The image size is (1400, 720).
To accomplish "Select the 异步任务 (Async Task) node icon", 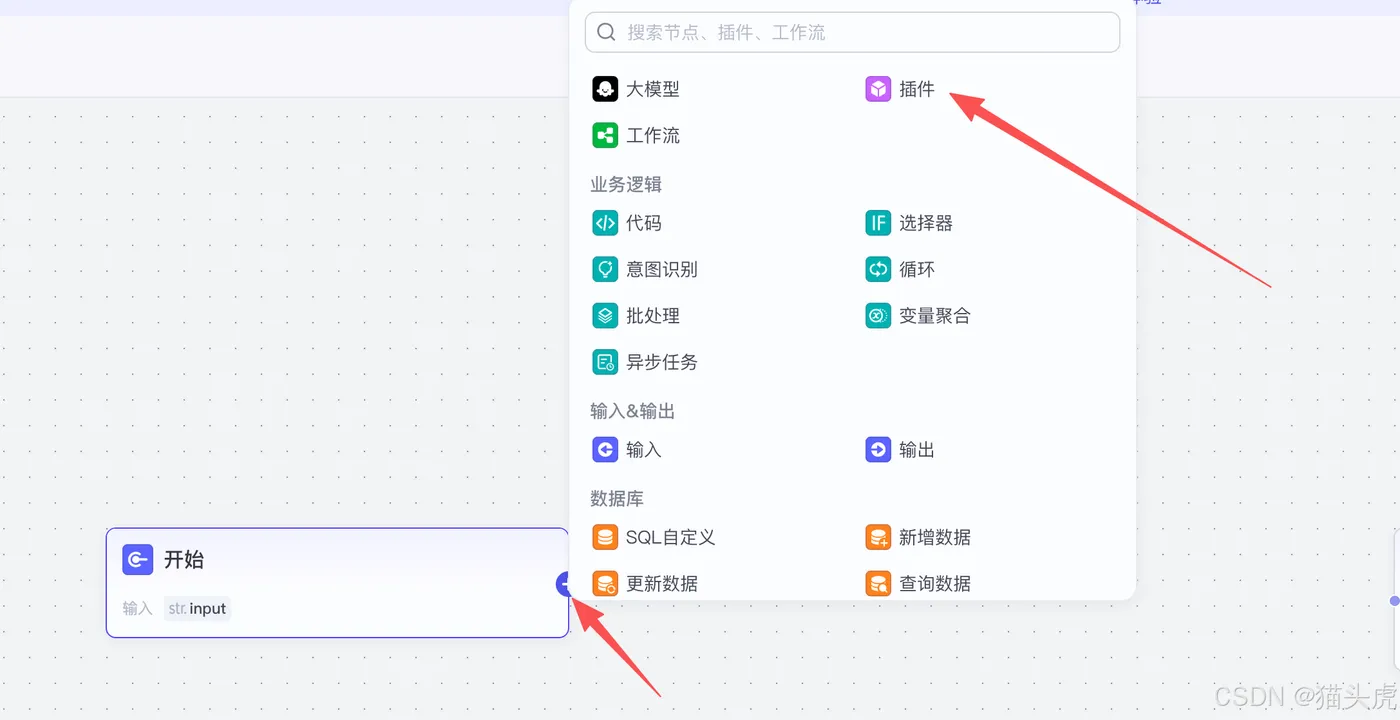I will [605, 362].
